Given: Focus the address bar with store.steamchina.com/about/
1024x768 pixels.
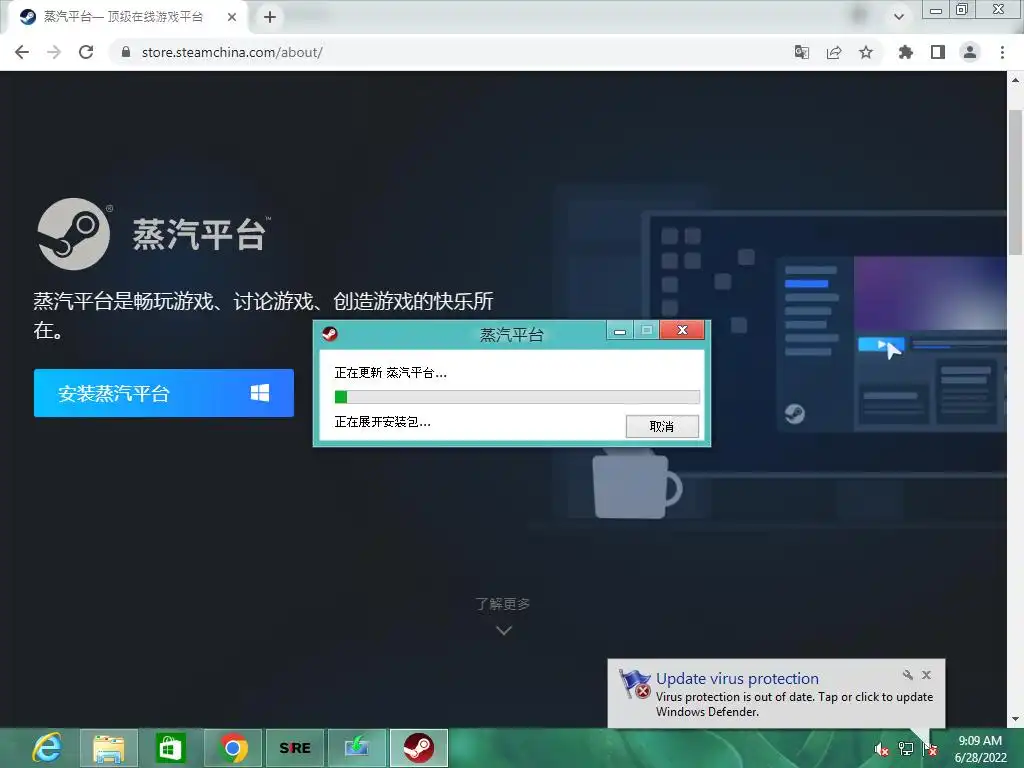Looking at the screenshot, I should point(451,52).
